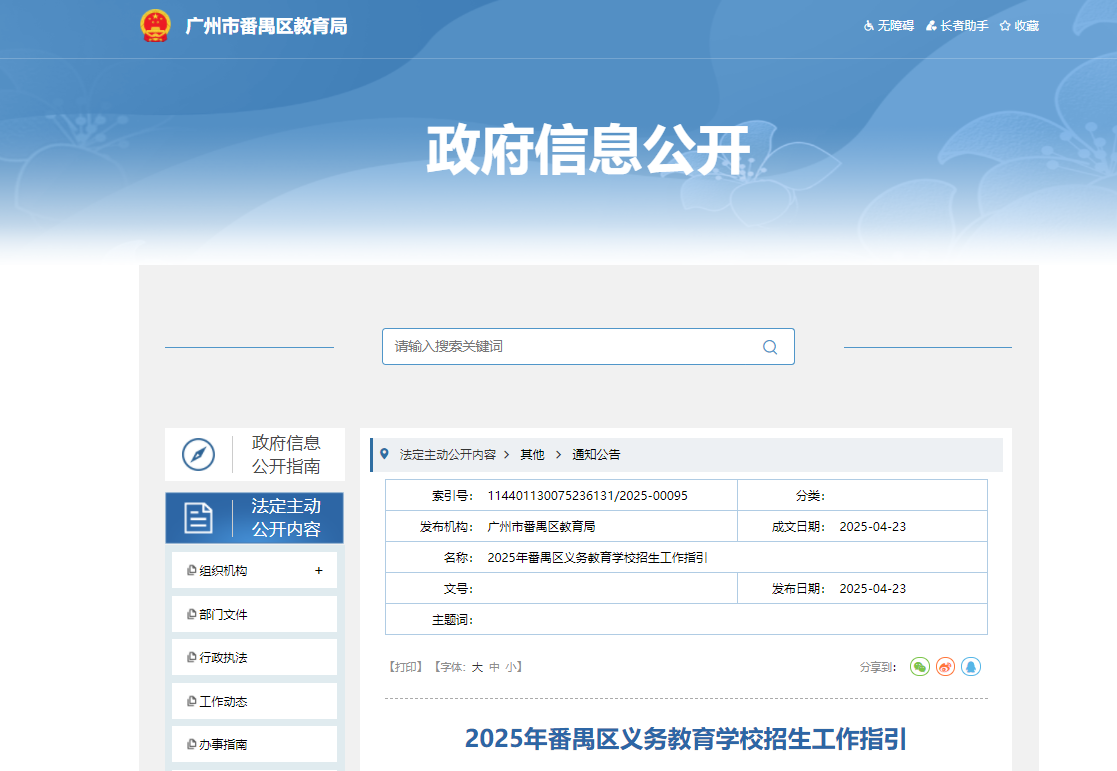Open 部门文件 in the sidebar

(x=223, y=615)
